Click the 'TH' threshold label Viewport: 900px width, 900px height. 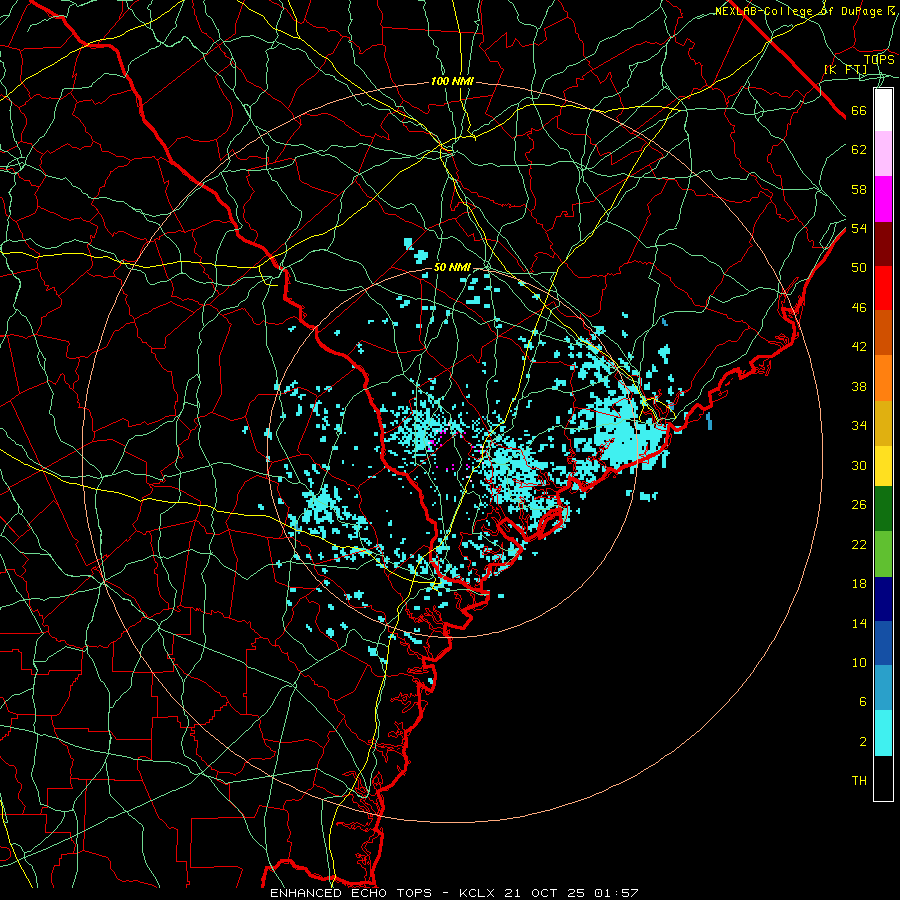click(x=859, y=781)
